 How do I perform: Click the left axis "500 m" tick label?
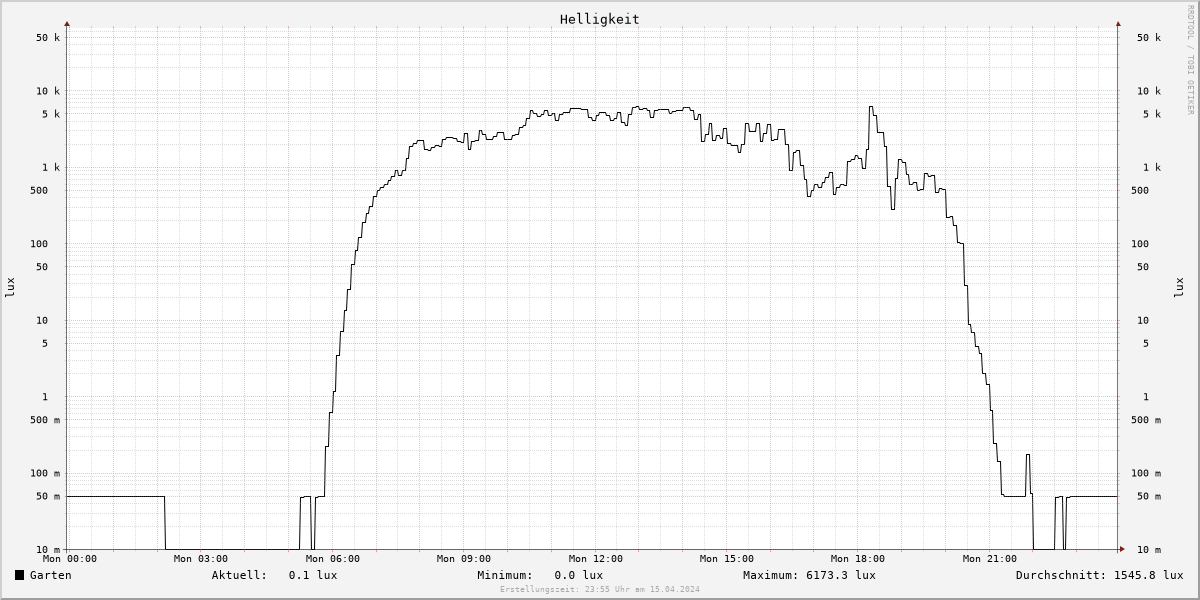coord(46,420)
